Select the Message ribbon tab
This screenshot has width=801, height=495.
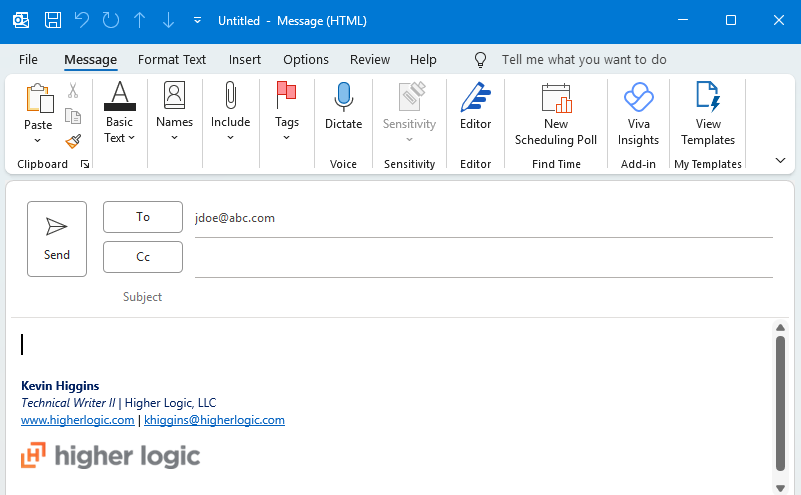point(90,60)
